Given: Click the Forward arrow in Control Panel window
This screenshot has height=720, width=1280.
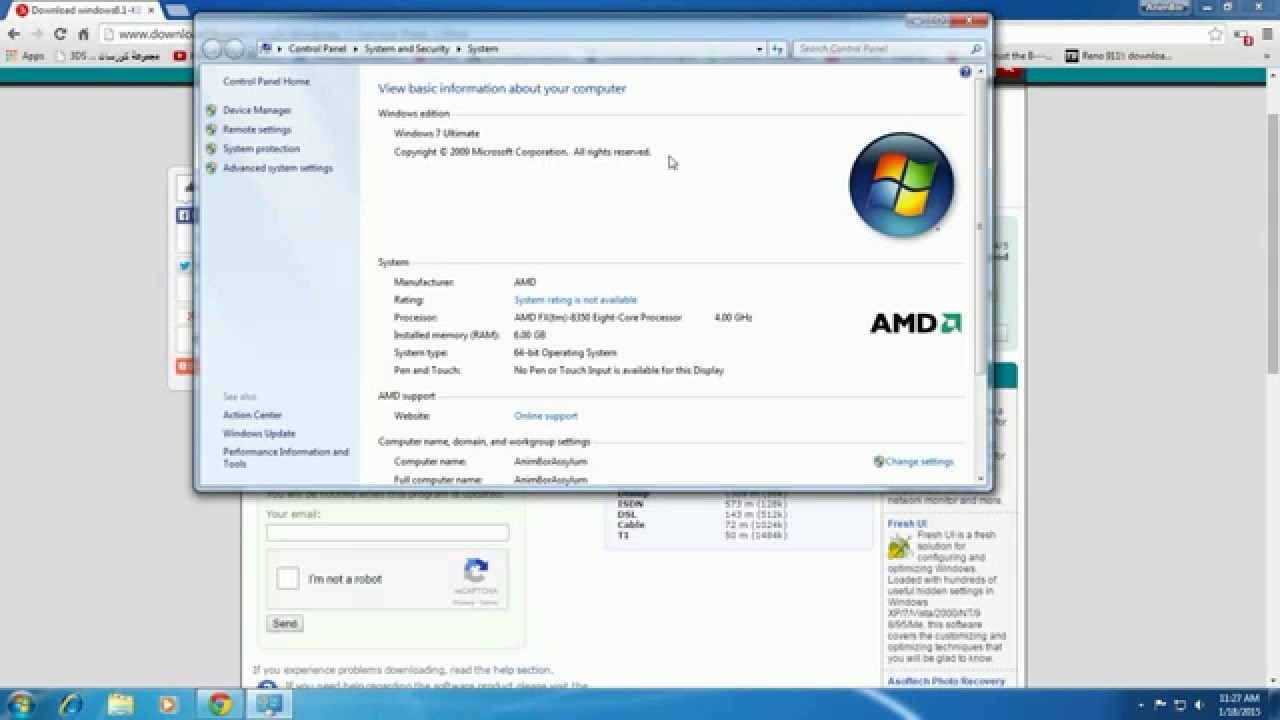Looking at the screenshot, I should click(234, 49).
